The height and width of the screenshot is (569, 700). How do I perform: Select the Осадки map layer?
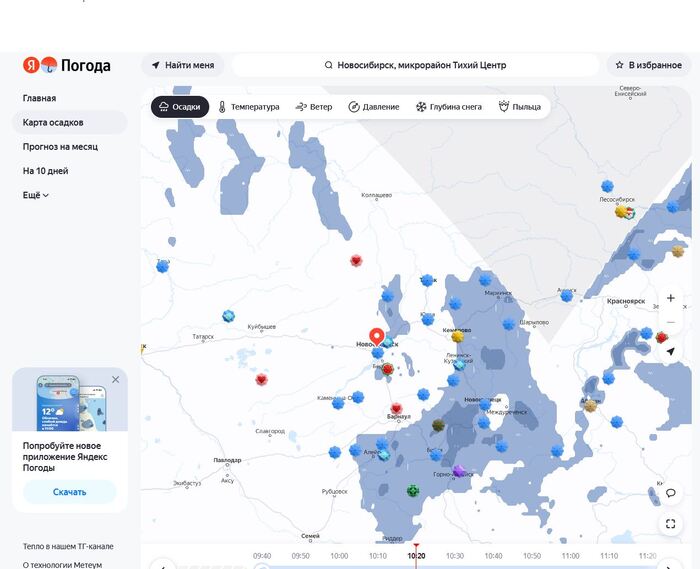click(x=180, y=107)
